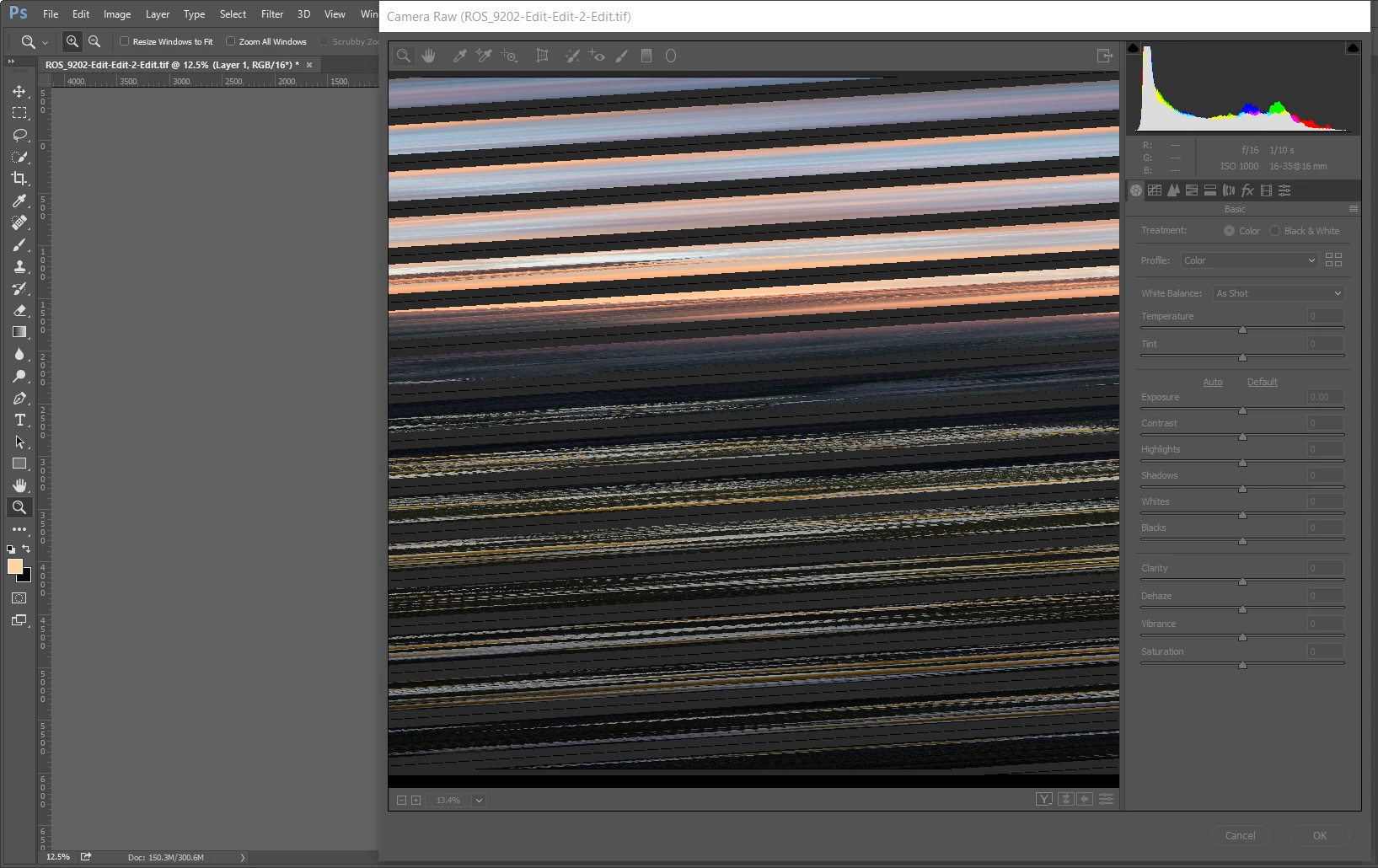The height and width of the screenshot is (868, 1378).
Task: Select Camera Raw's Zoom tool
Action: (404, 56)
